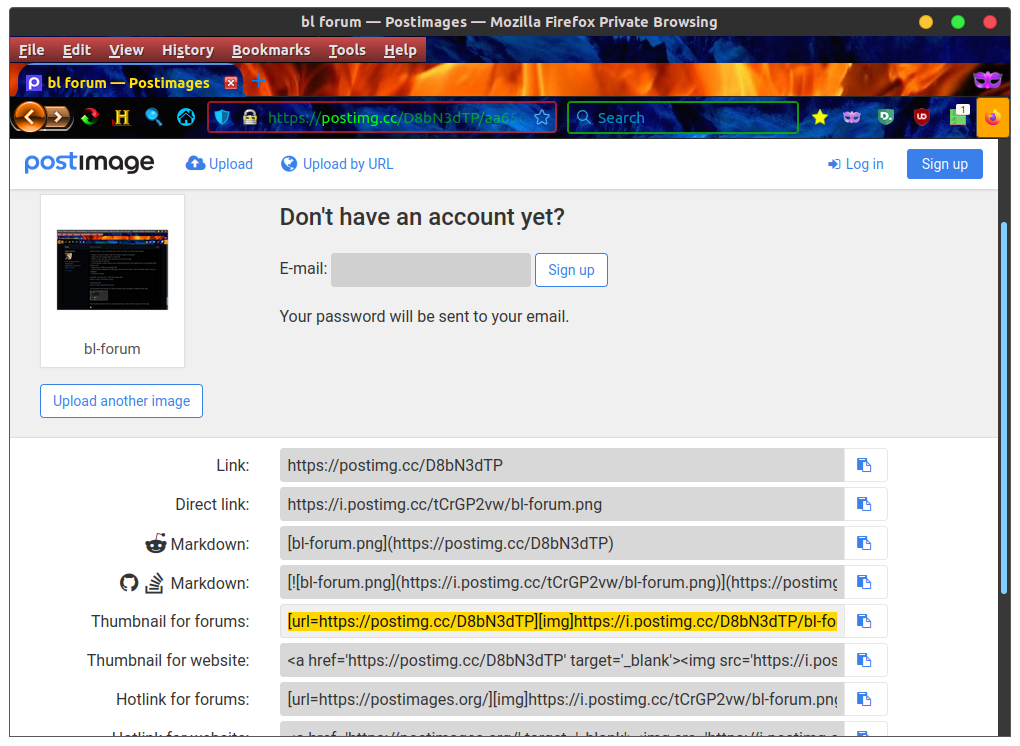Click the page vertical scrollbar
Screen dimensions: 1020x746
[x=1004, y=408]
